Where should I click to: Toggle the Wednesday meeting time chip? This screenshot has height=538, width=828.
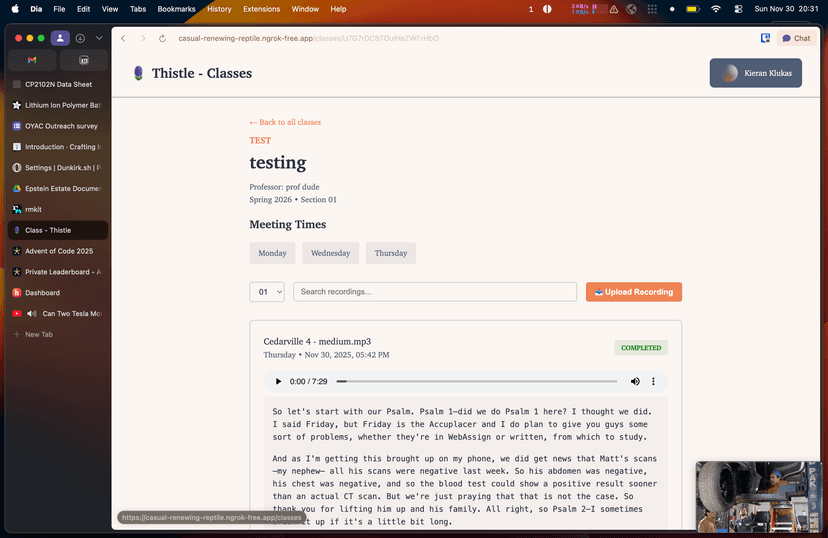pos(330,253)
